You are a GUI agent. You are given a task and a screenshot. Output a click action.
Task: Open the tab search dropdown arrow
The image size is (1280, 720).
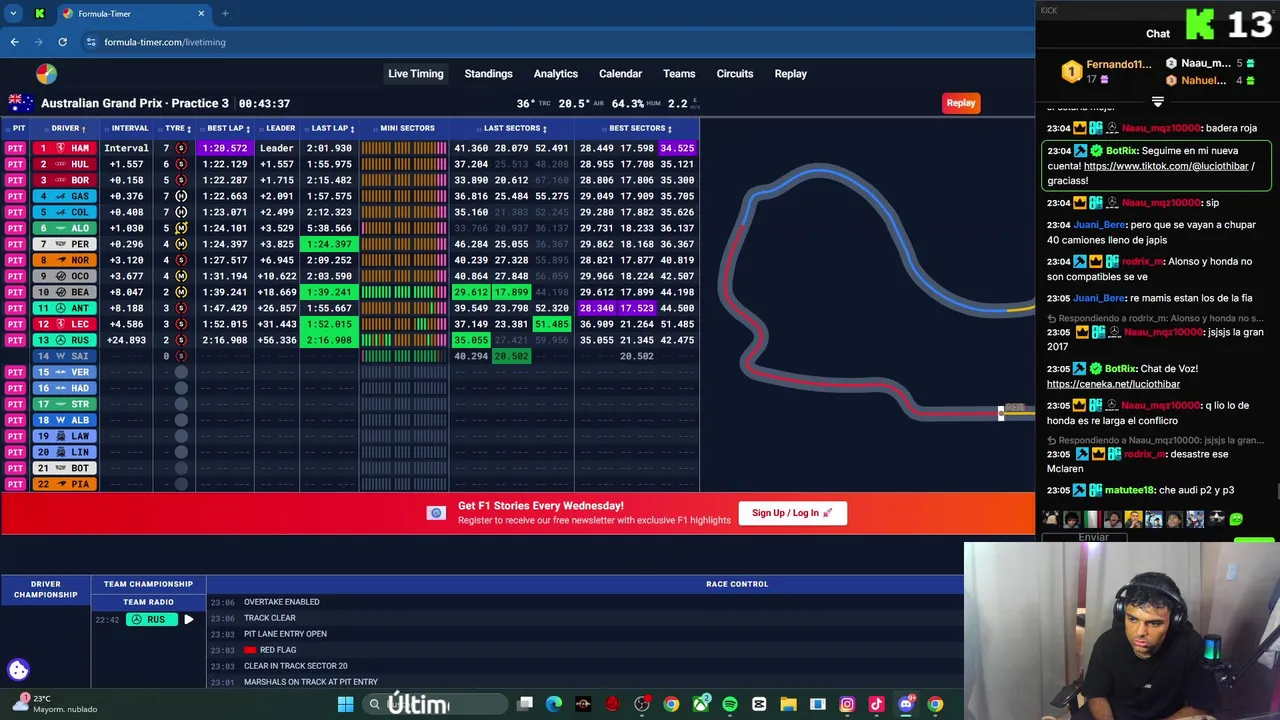point(13,14)
